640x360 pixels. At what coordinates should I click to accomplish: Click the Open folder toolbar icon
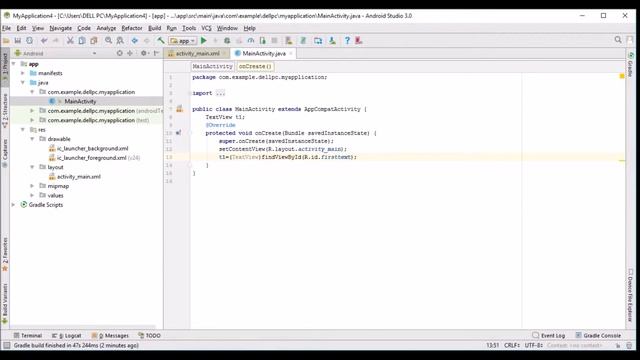(x=6, y=40)
